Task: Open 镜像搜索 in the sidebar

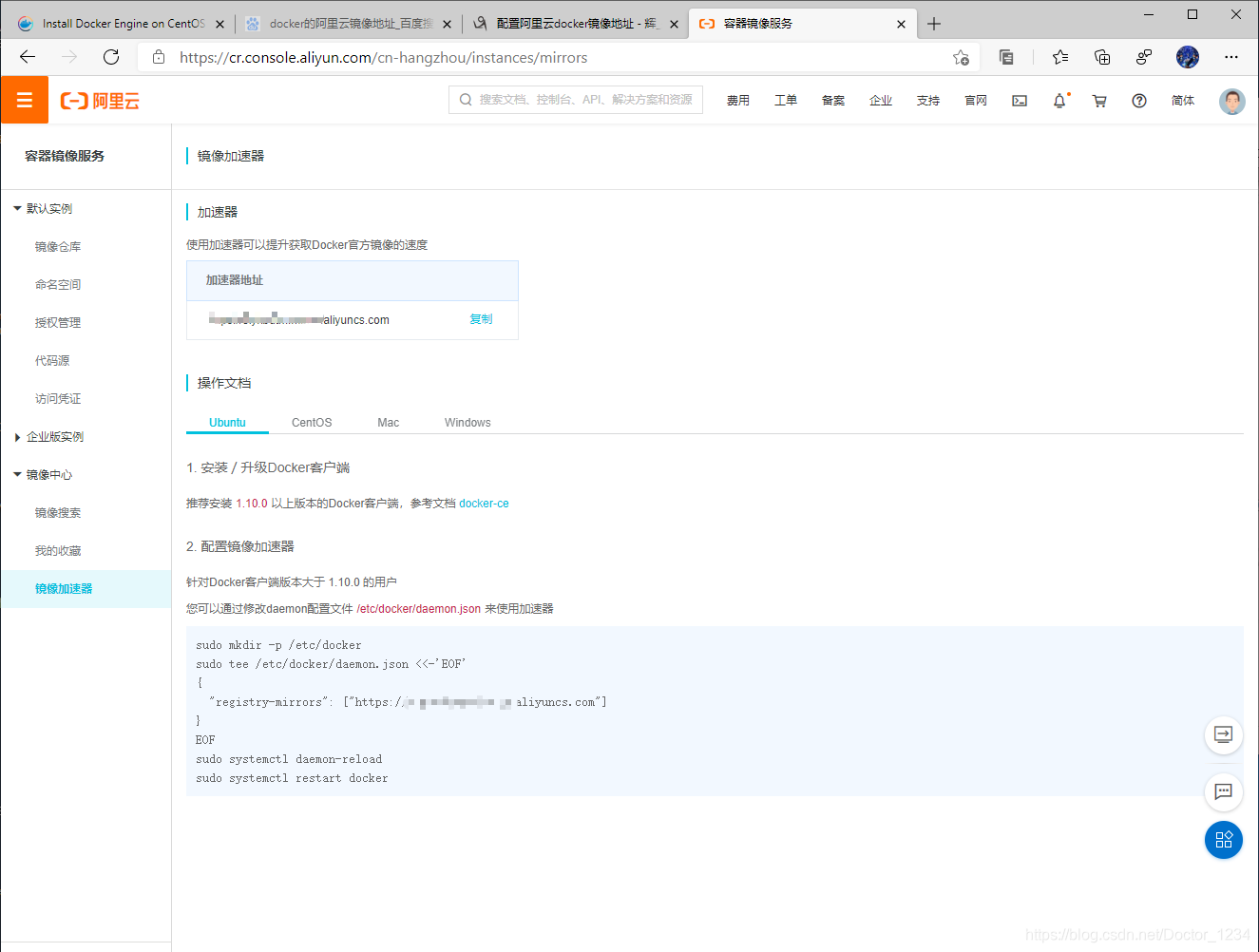Action: click(x=58, y=513)
